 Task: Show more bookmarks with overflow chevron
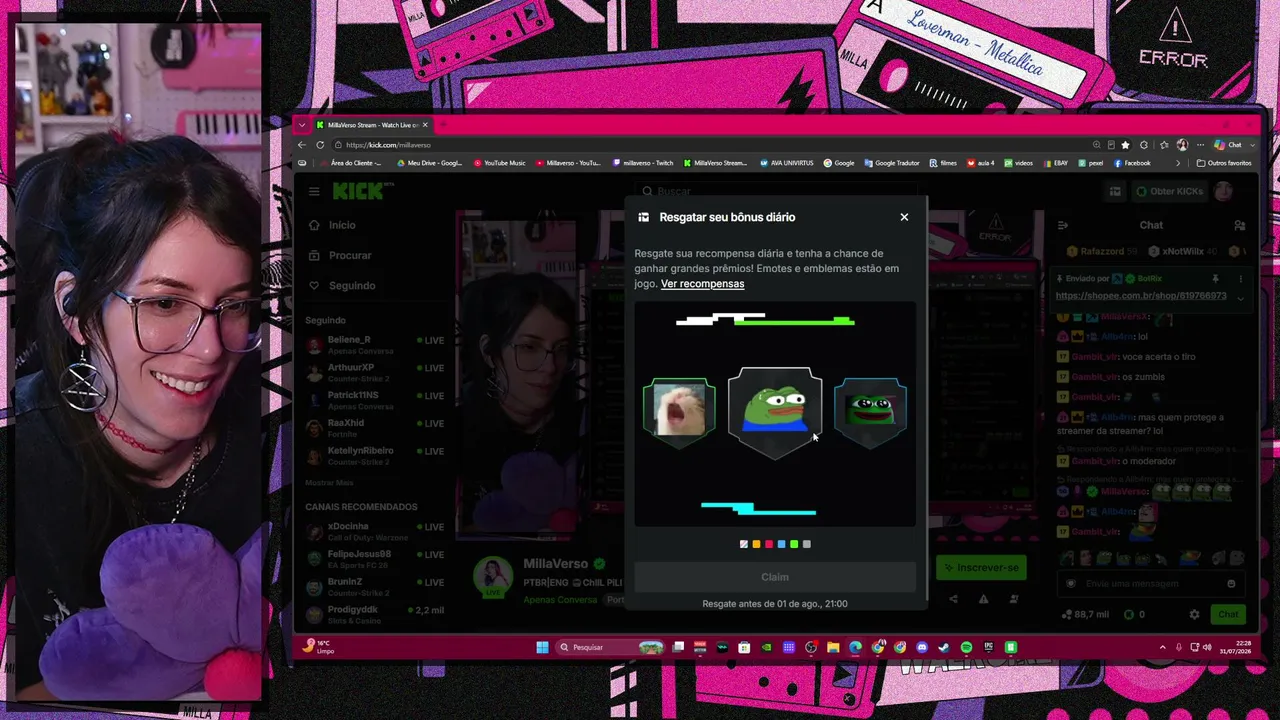point(1177,163)
